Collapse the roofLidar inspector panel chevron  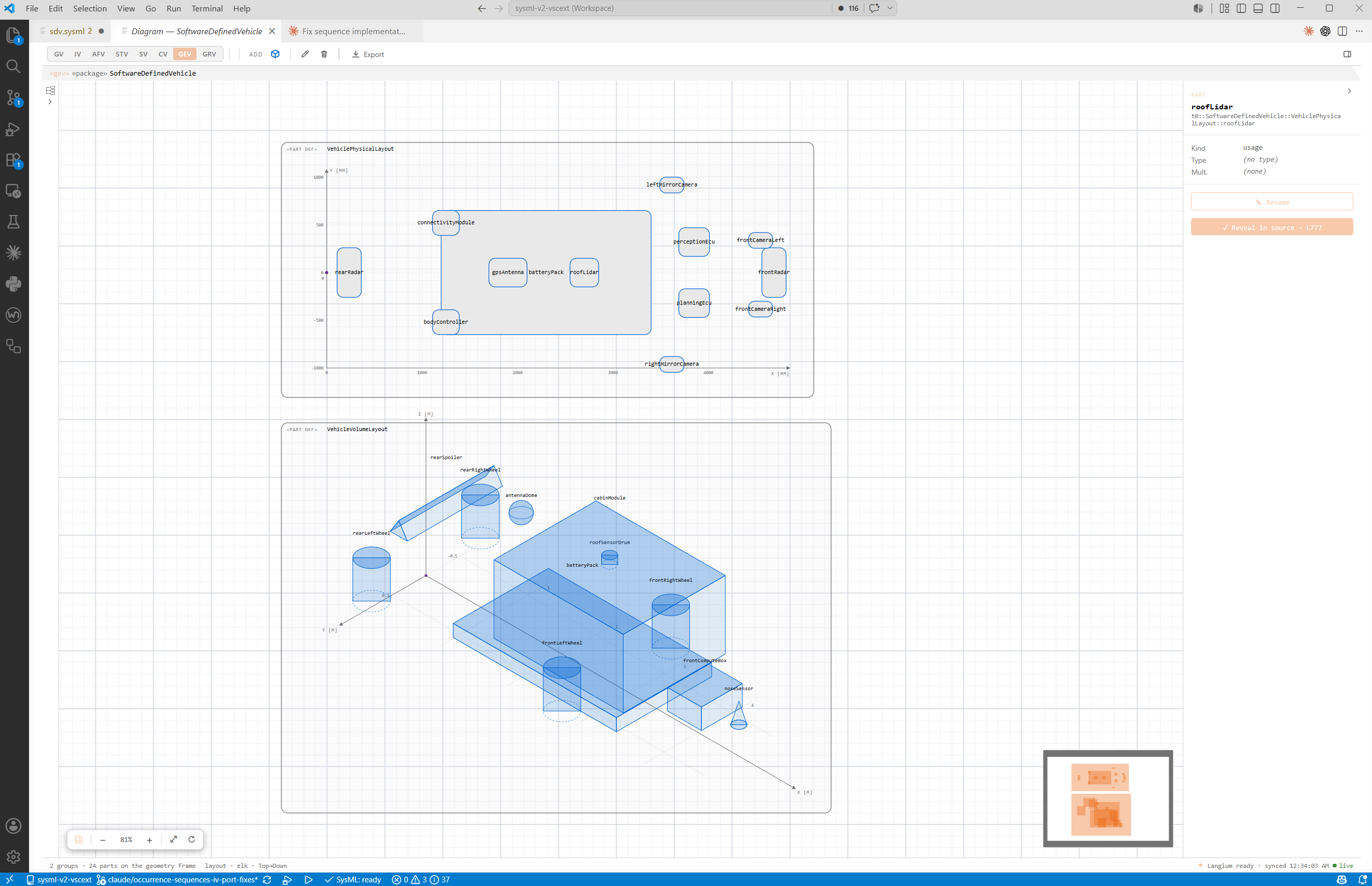pyautogui.click(x=1349, y=91)
